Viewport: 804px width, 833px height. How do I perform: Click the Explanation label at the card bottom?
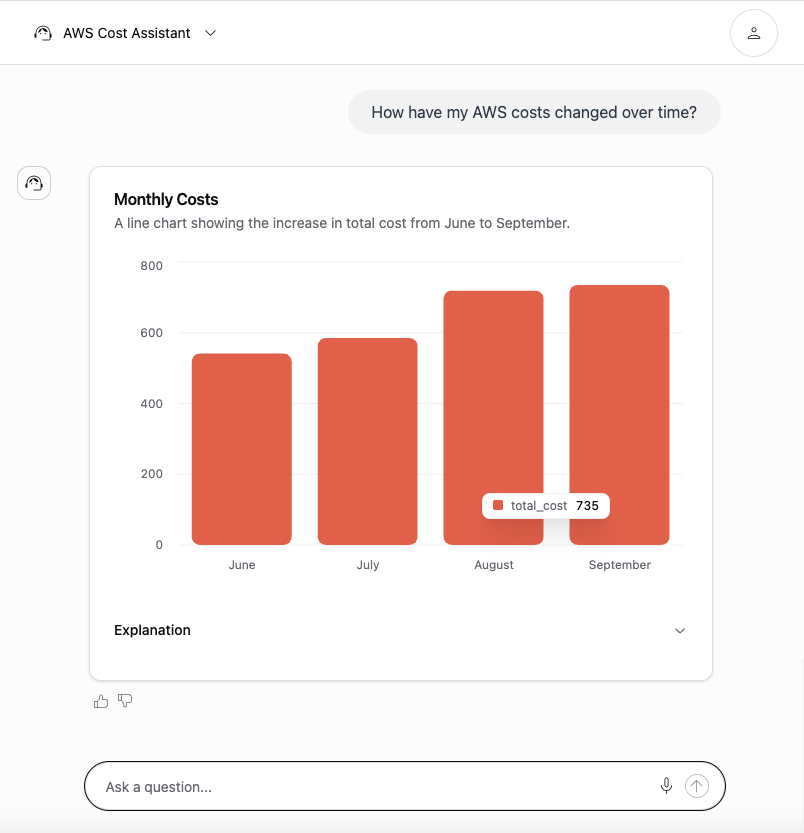click(x=152, y=630)
